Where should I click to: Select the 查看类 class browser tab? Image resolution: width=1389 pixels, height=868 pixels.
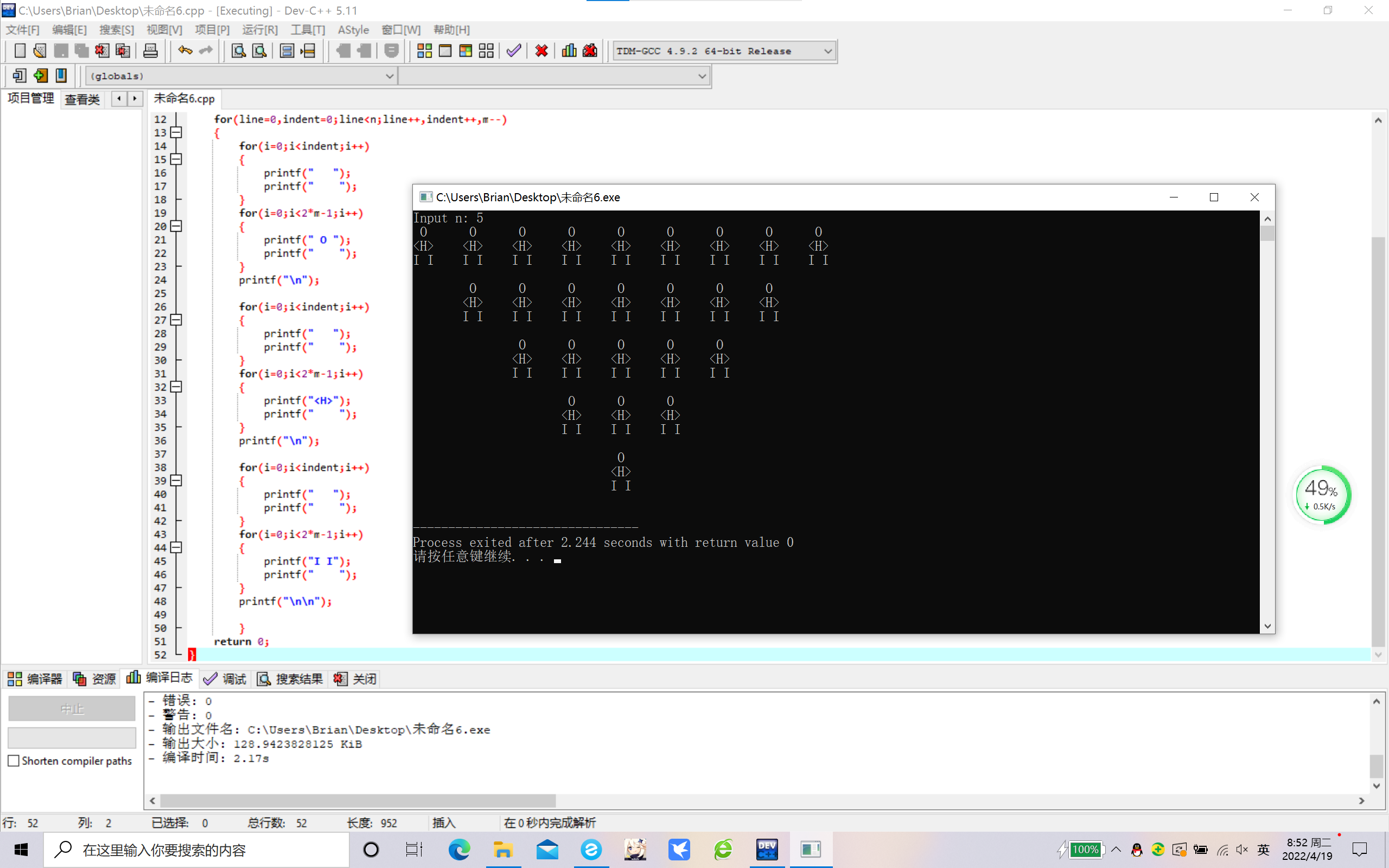click(x=82, y=99)
